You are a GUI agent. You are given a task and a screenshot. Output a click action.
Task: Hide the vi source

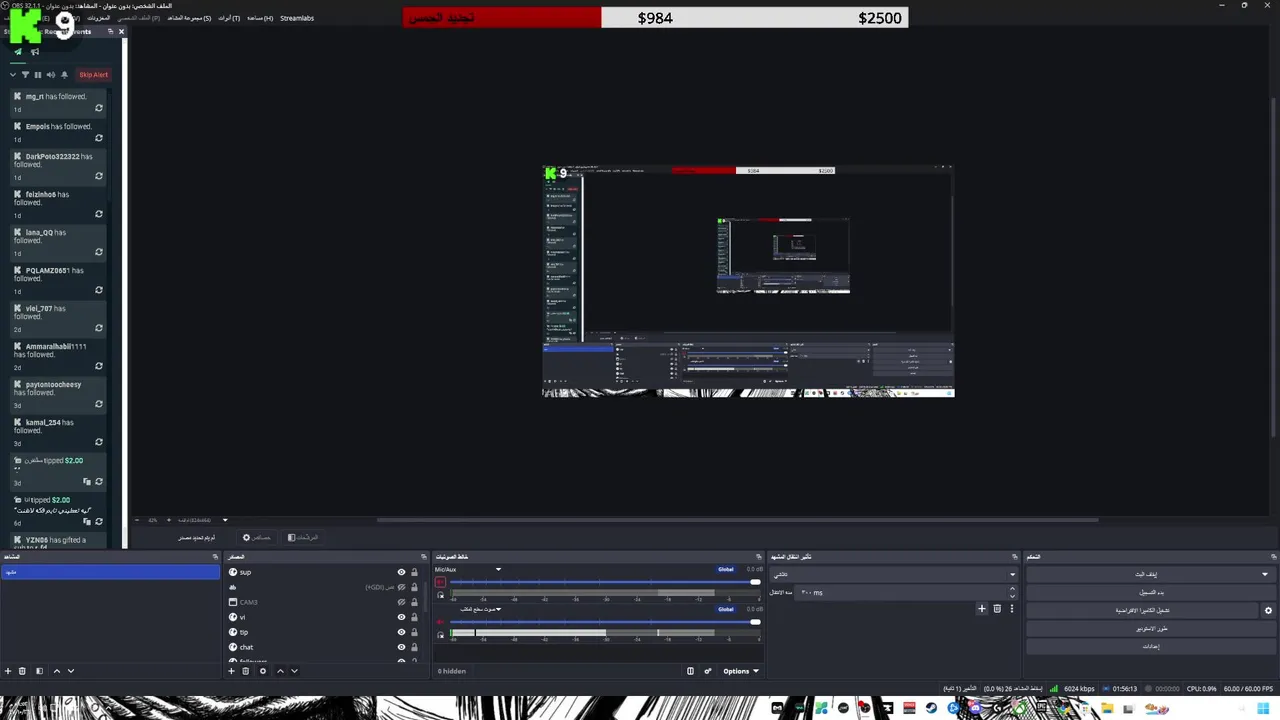401,617
